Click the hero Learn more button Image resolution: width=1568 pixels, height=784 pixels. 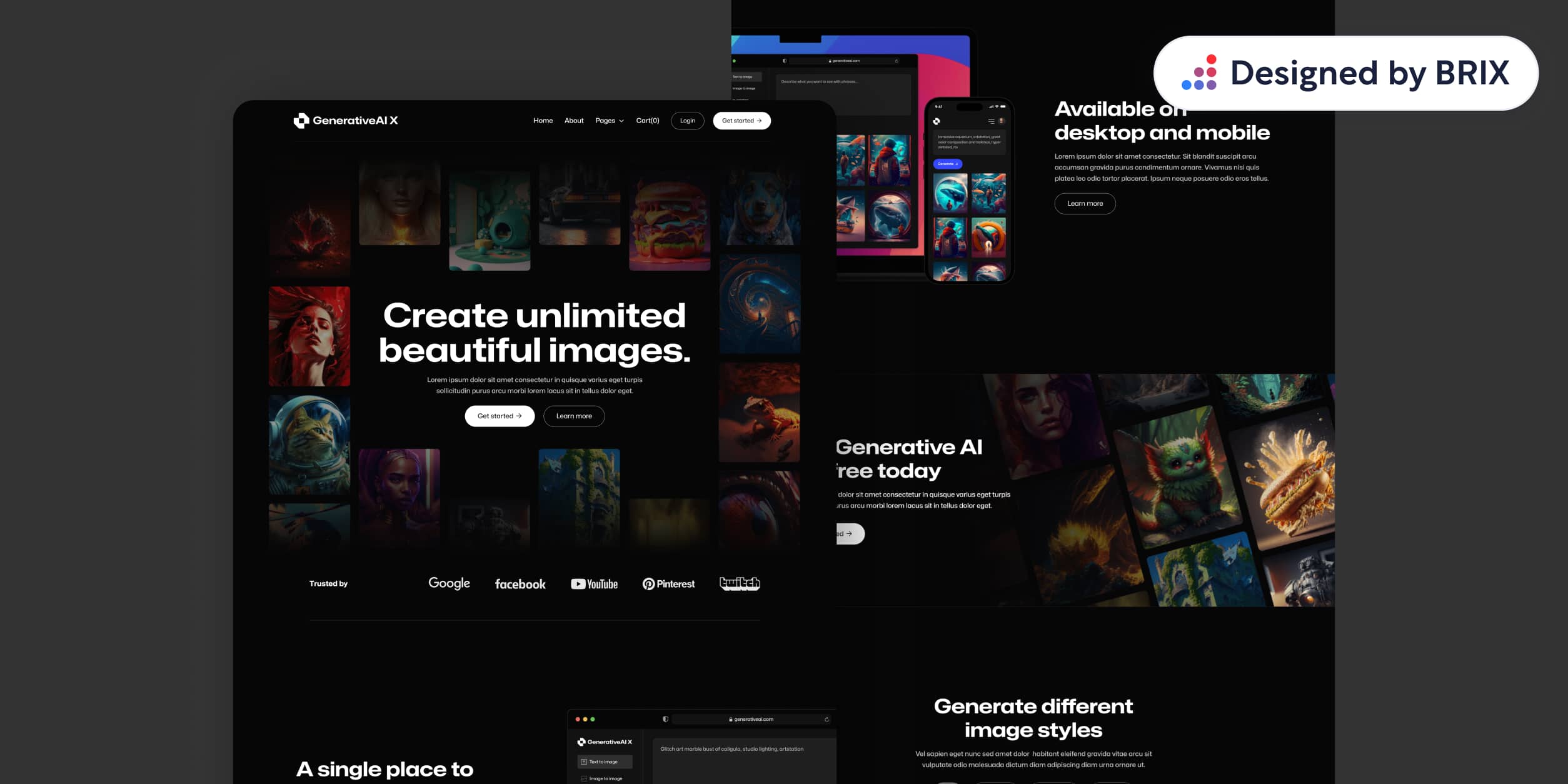[x=573, y=416]
